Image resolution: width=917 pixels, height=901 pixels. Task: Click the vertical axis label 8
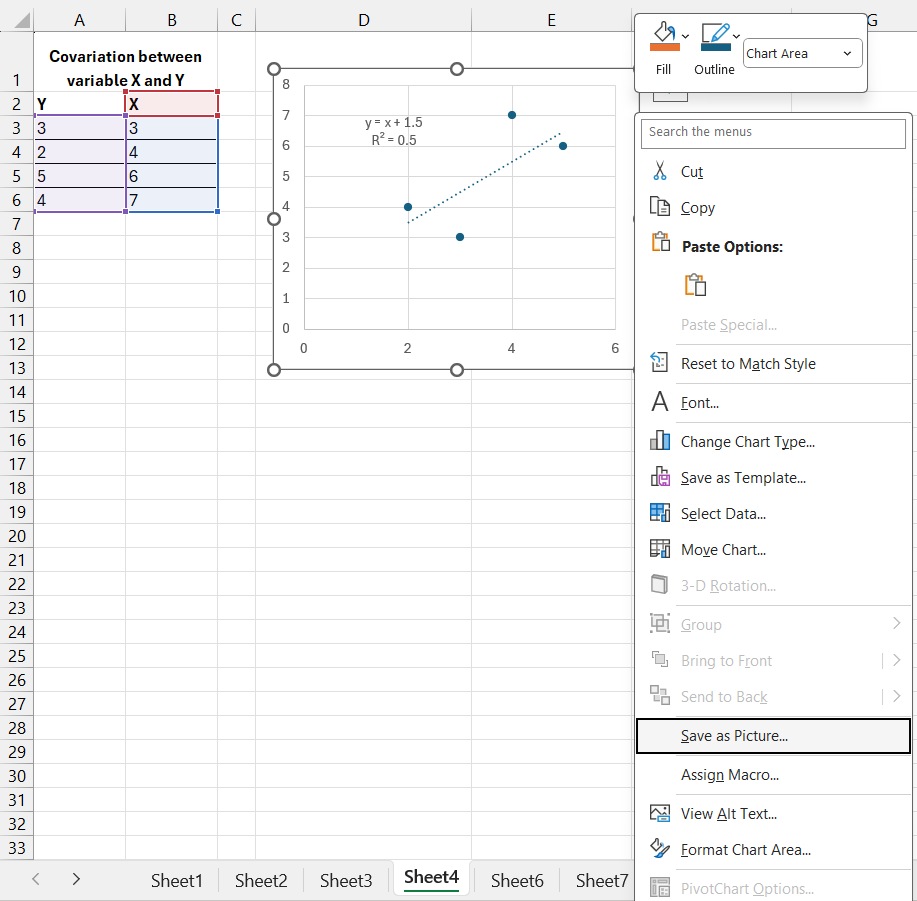coord(285,85)
